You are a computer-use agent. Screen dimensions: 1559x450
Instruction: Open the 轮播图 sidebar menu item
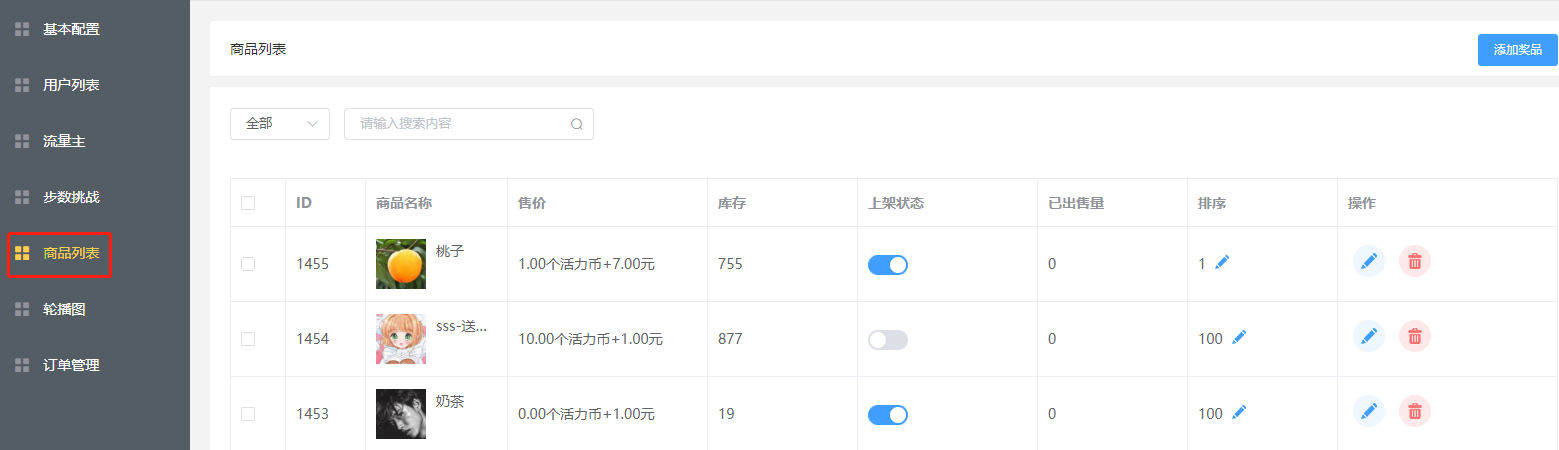(64, 309)
